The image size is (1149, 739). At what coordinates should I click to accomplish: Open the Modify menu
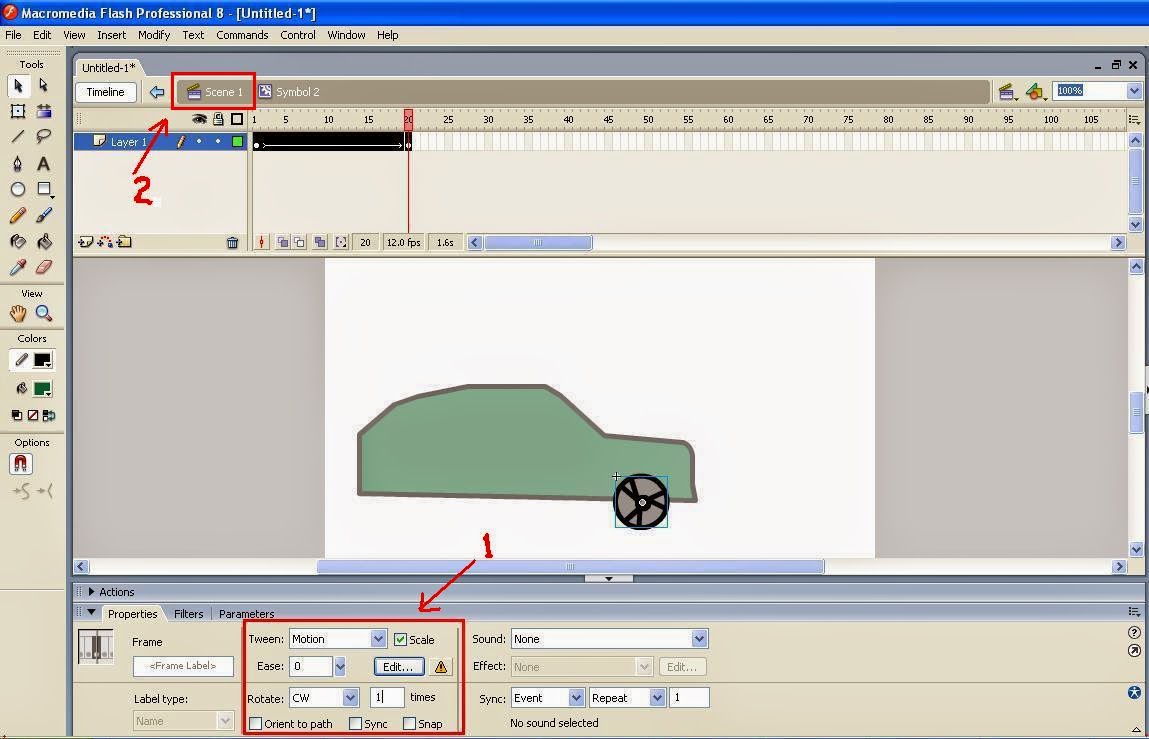click(154, 34)
